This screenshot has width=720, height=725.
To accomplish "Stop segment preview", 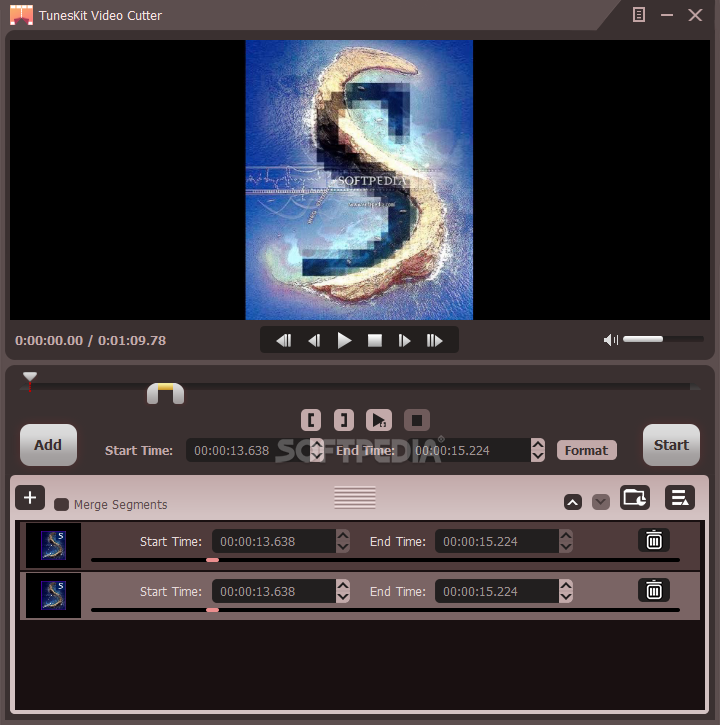I will click(417, 420).
